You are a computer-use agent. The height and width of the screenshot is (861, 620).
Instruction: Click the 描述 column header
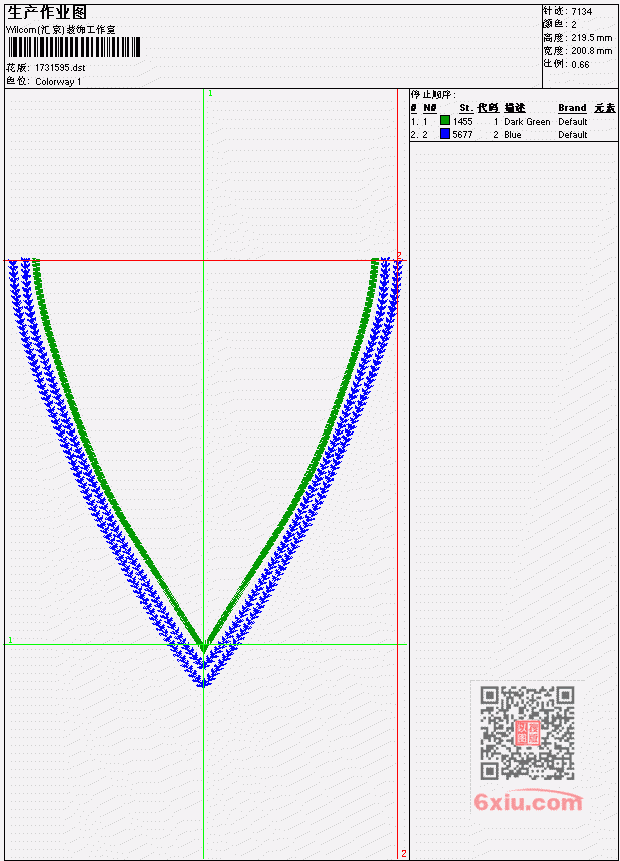point(515,108)
